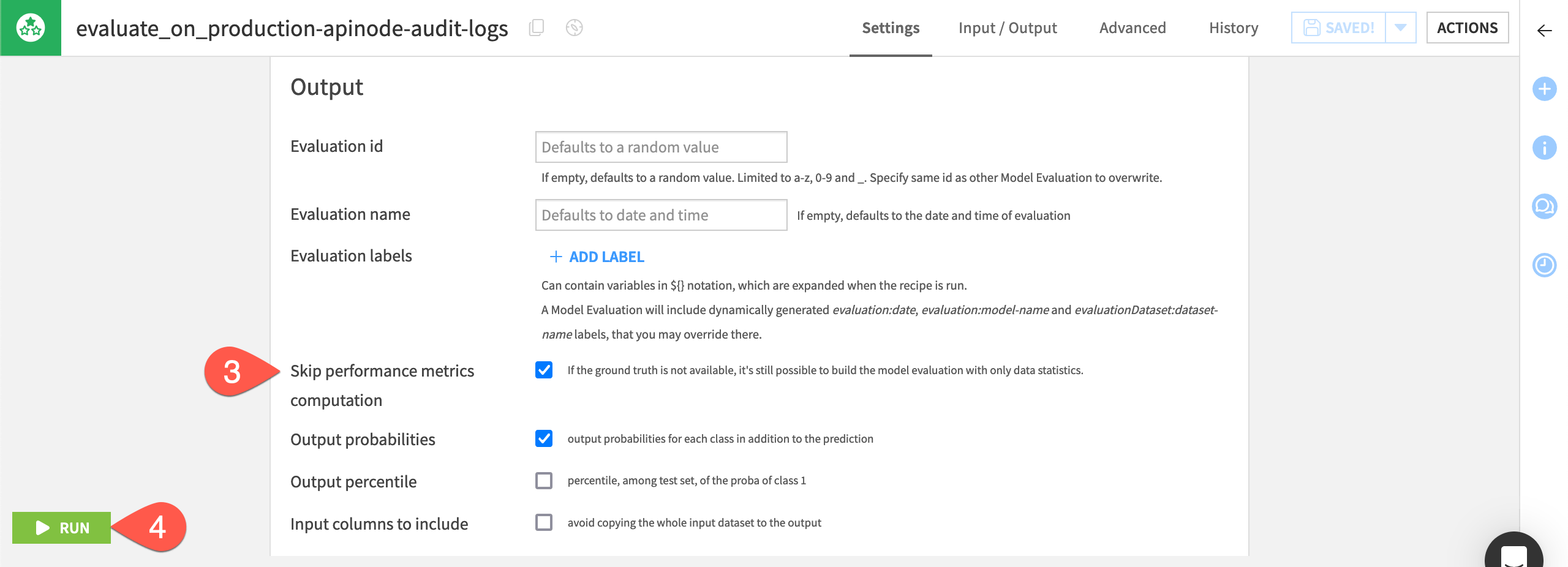
Task: Open the ACTIONS menu
Action: (1468, 28)
